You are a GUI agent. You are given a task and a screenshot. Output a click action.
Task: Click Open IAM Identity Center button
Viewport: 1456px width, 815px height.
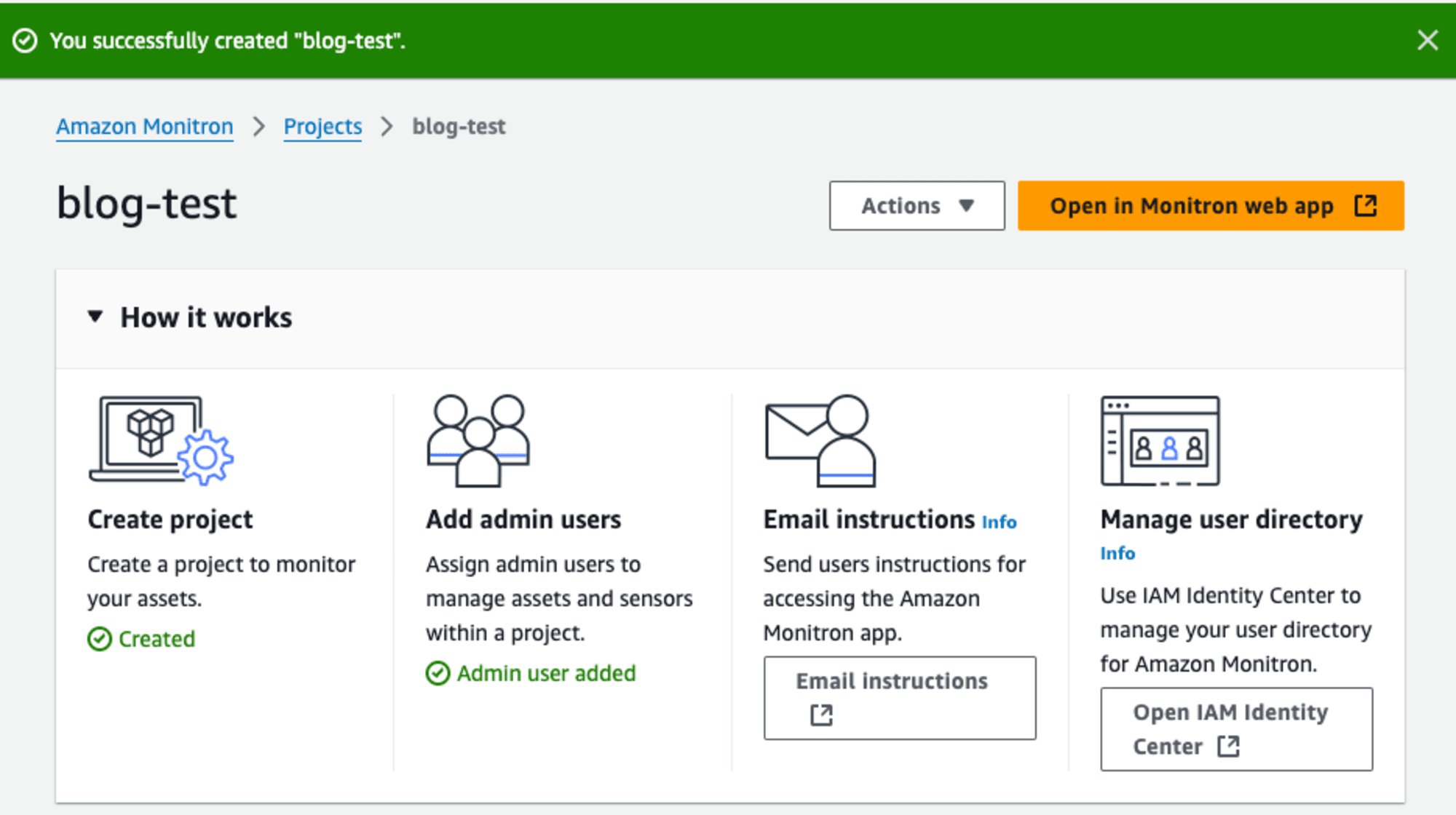tap(1236, 729)
